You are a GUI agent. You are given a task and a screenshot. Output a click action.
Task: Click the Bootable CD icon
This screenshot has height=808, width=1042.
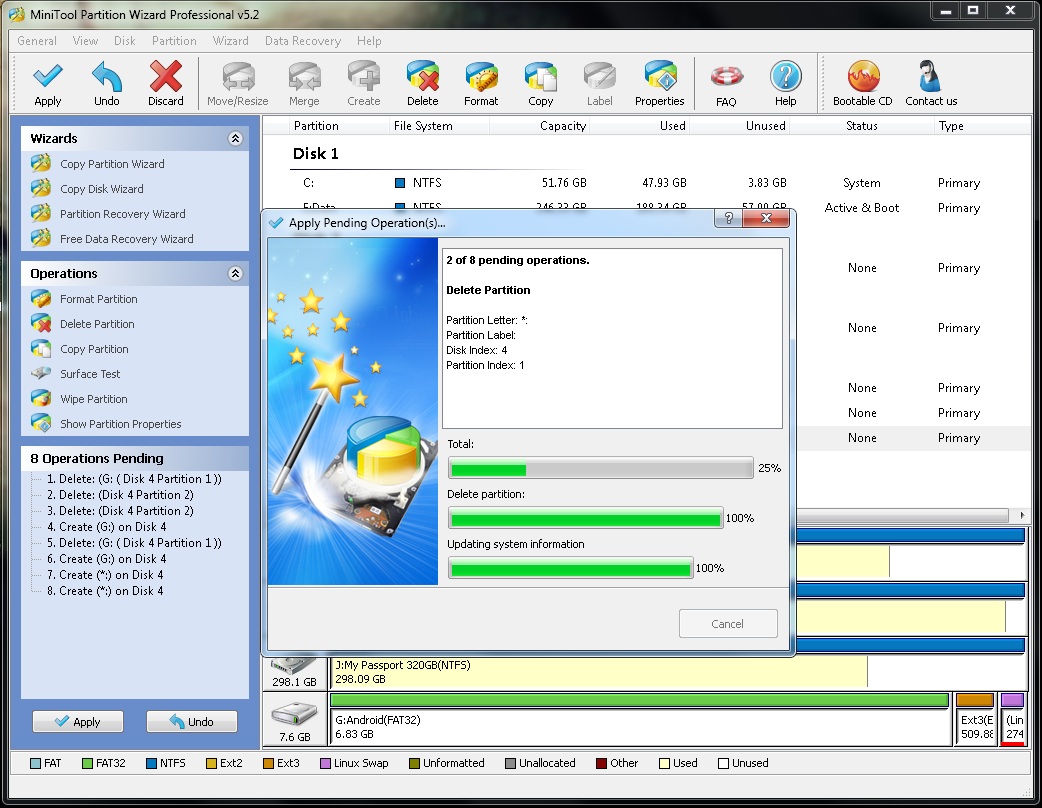click(x=863, y=77)
